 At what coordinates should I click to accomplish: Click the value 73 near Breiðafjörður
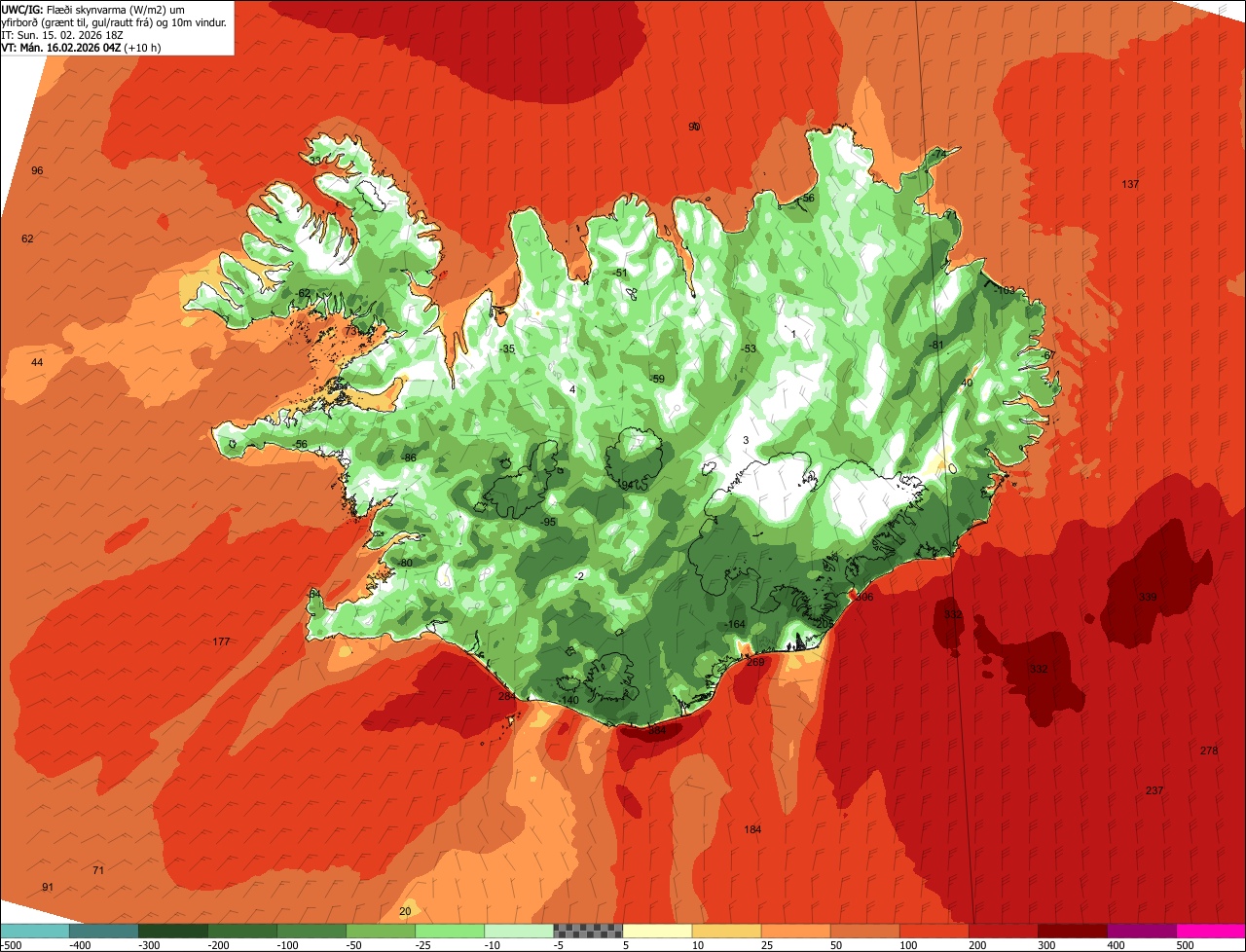[x=350, y=331]
